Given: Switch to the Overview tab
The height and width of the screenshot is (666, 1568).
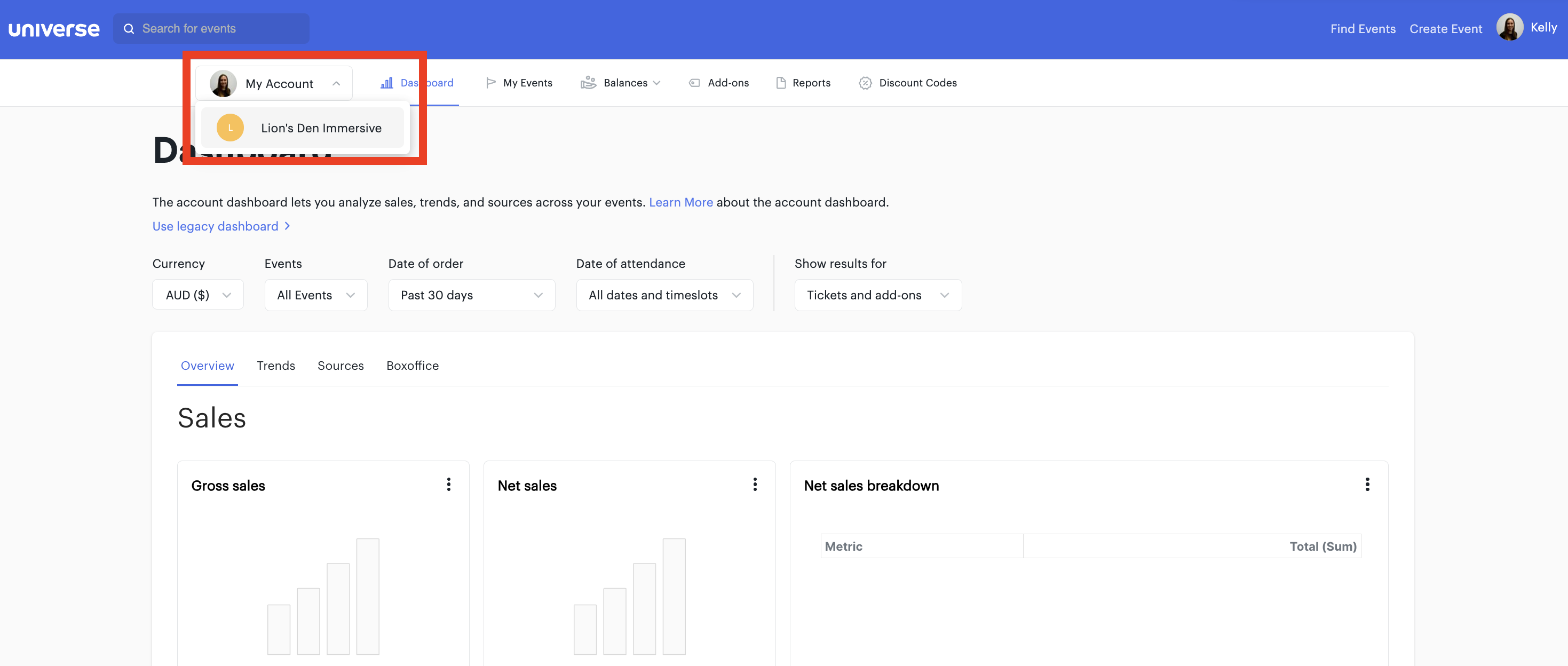Looking at the screenshot, I should click(x=207, y=366).
